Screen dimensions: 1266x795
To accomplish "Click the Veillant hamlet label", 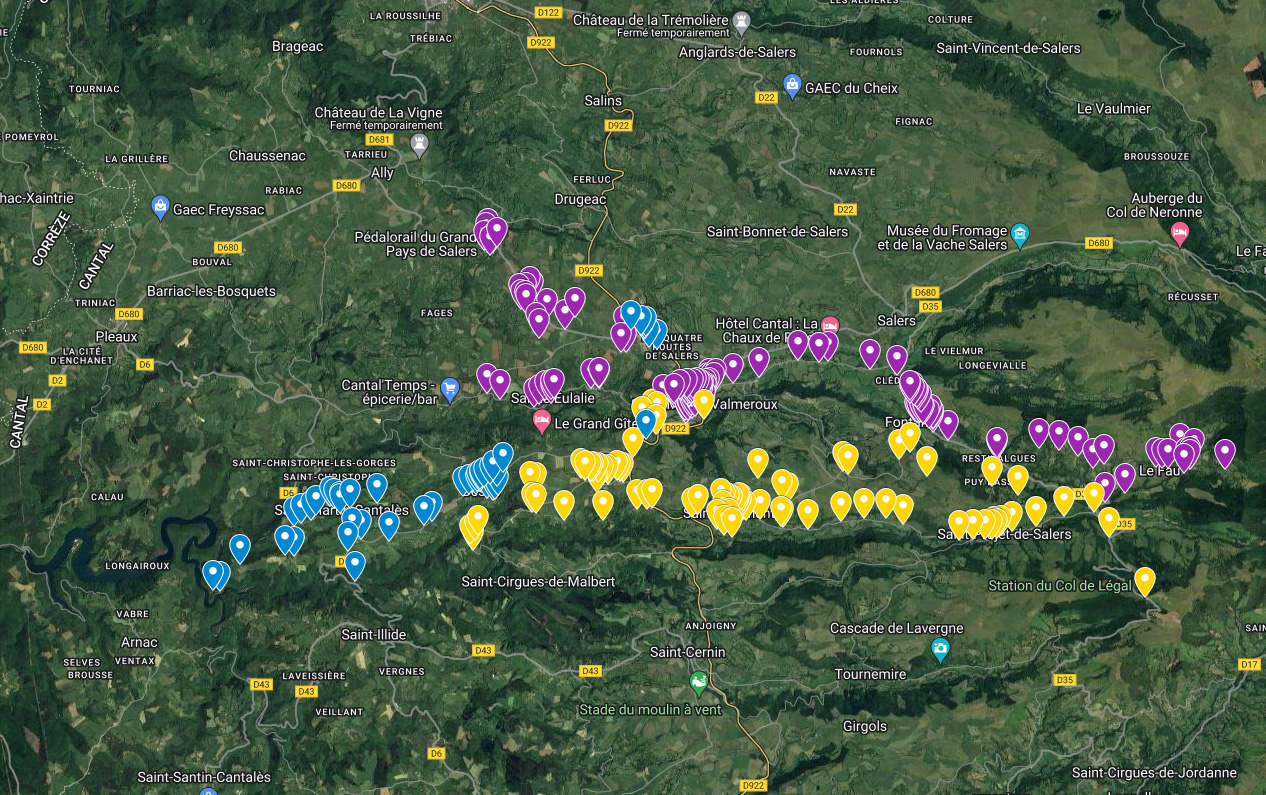I will point(339,712).
